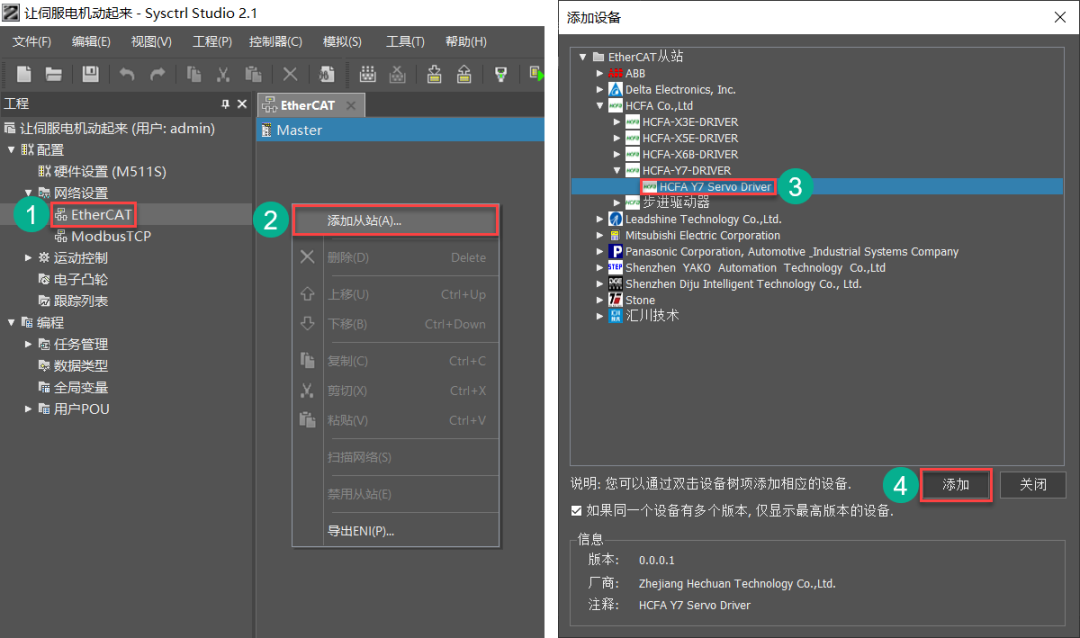Screen dimensions: 1080x638
Task: Collapse the 配置 tree node
Action: point(11,150)
